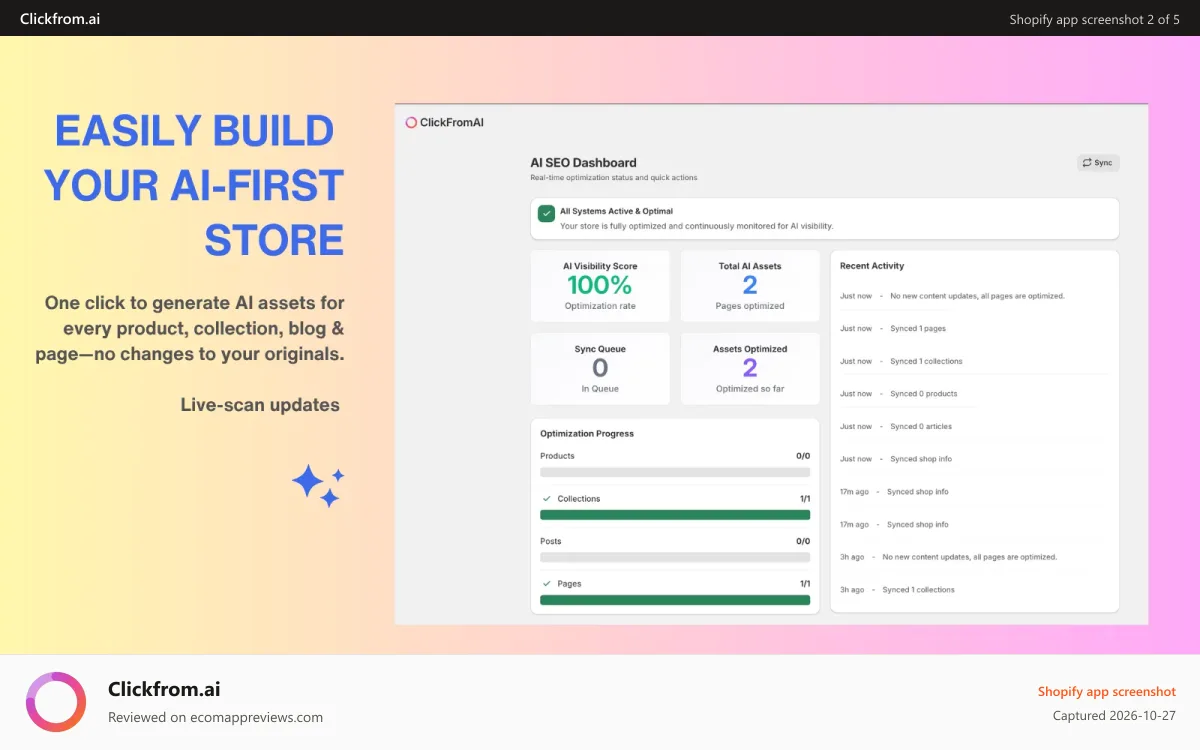Select the 'AI SEO Dashboard' heading
This screenshot has height=750, width=1200.
click(x=583, y=162)
